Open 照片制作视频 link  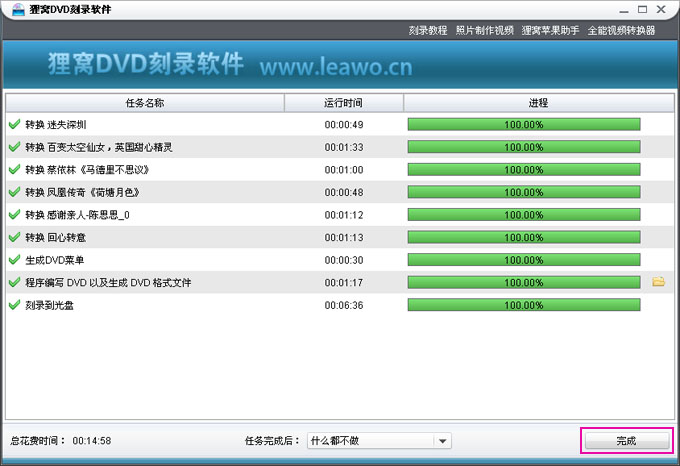484,30
